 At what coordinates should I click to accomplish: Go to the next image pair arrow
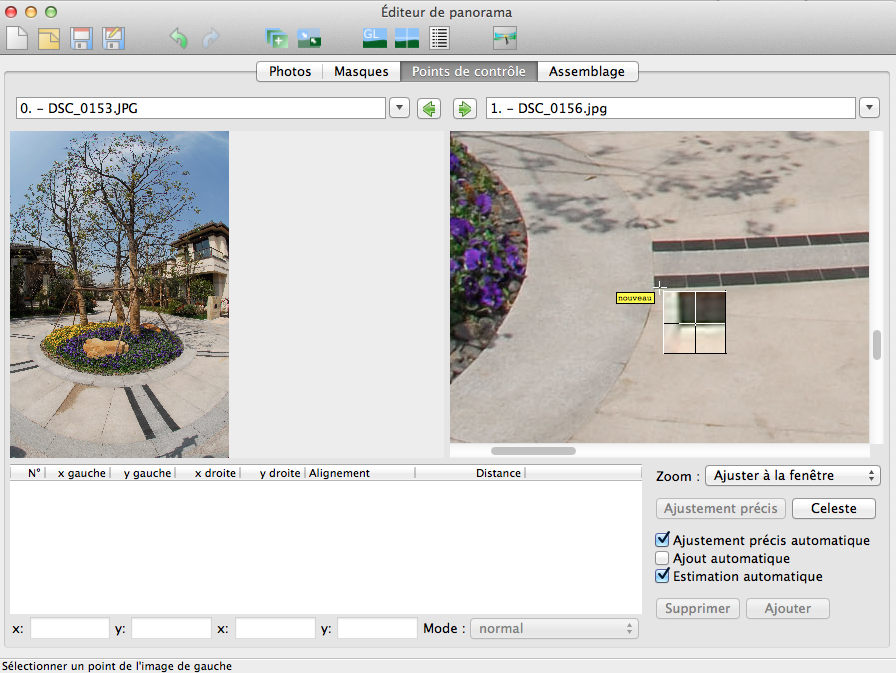[464, 108]
